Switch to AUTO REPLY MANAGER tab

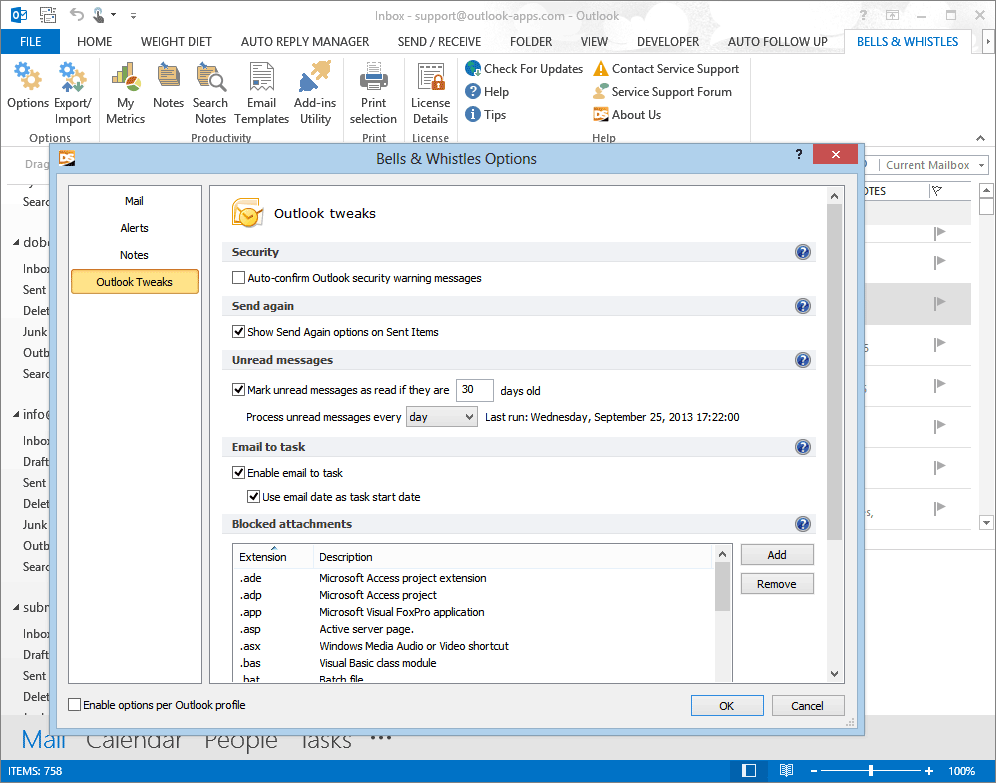[305, 42]
